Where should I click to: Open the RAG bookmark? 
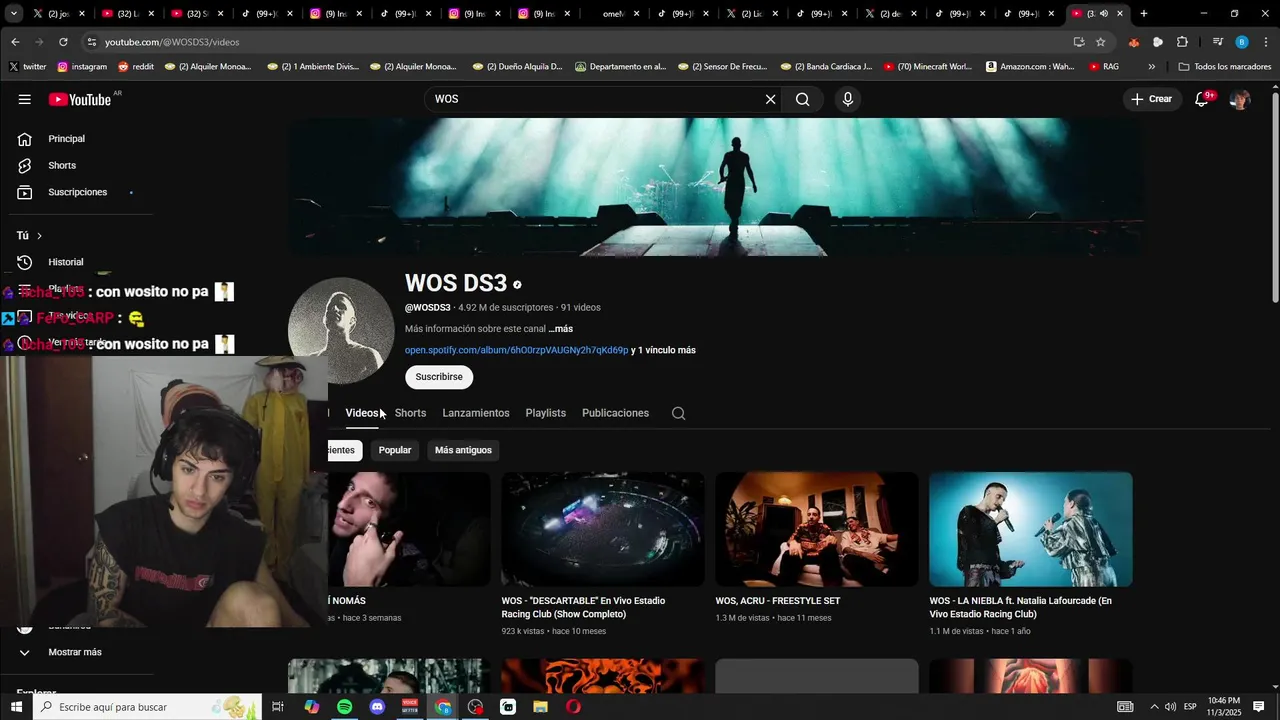pos(1104,67)
